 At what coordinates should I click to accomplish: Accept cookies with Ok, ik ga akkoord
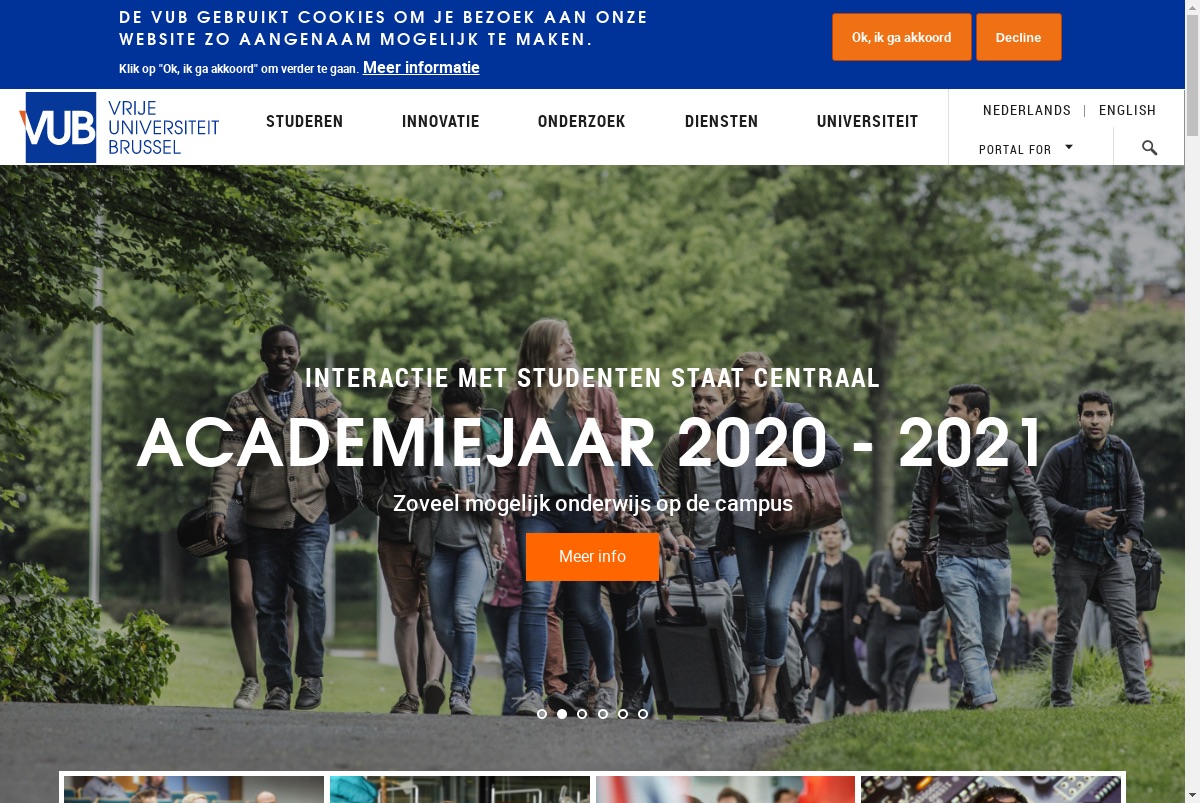tap(902, 37)
